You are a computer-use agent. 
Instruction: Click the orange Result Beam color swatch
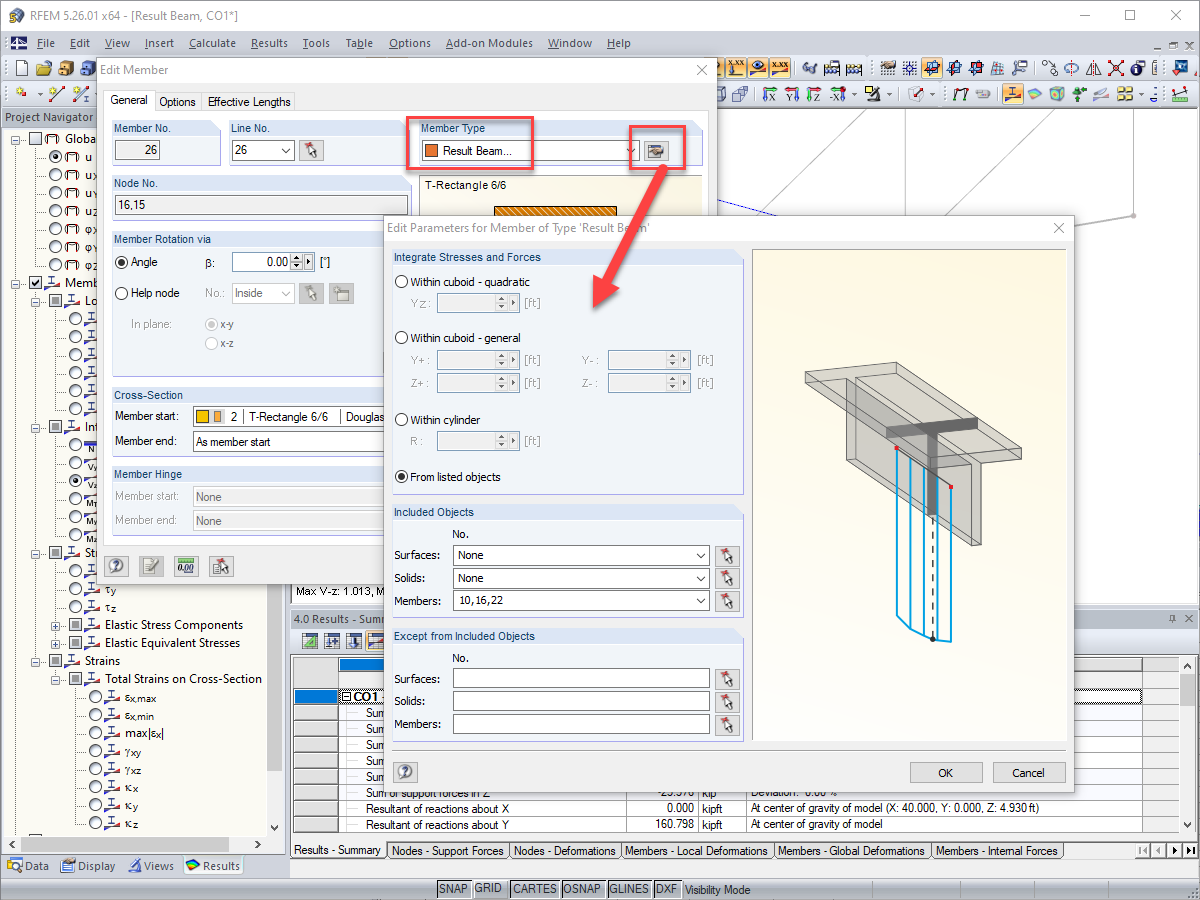431,151
